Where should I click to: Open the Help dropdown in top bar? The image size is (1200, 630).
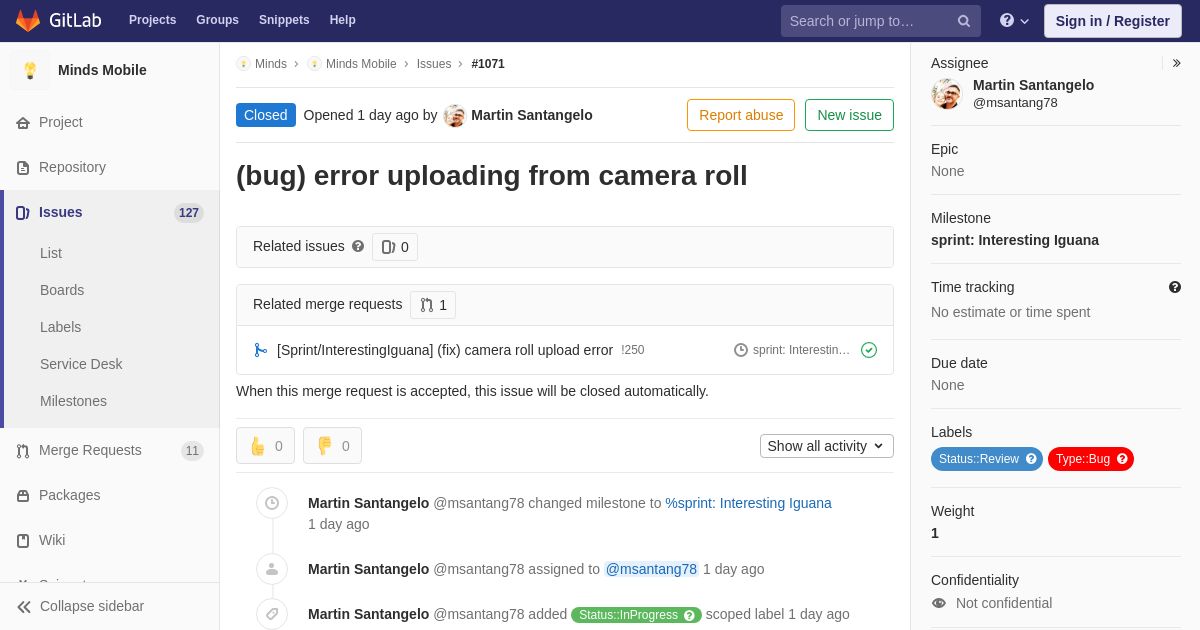click(1014, 21)
